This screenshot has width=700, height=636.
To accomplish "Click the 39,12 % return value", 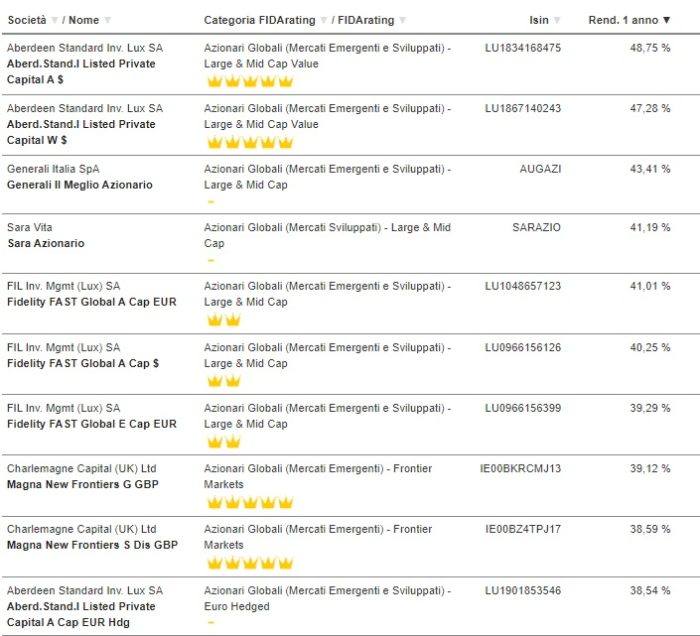I will click(x=650, y=469).
